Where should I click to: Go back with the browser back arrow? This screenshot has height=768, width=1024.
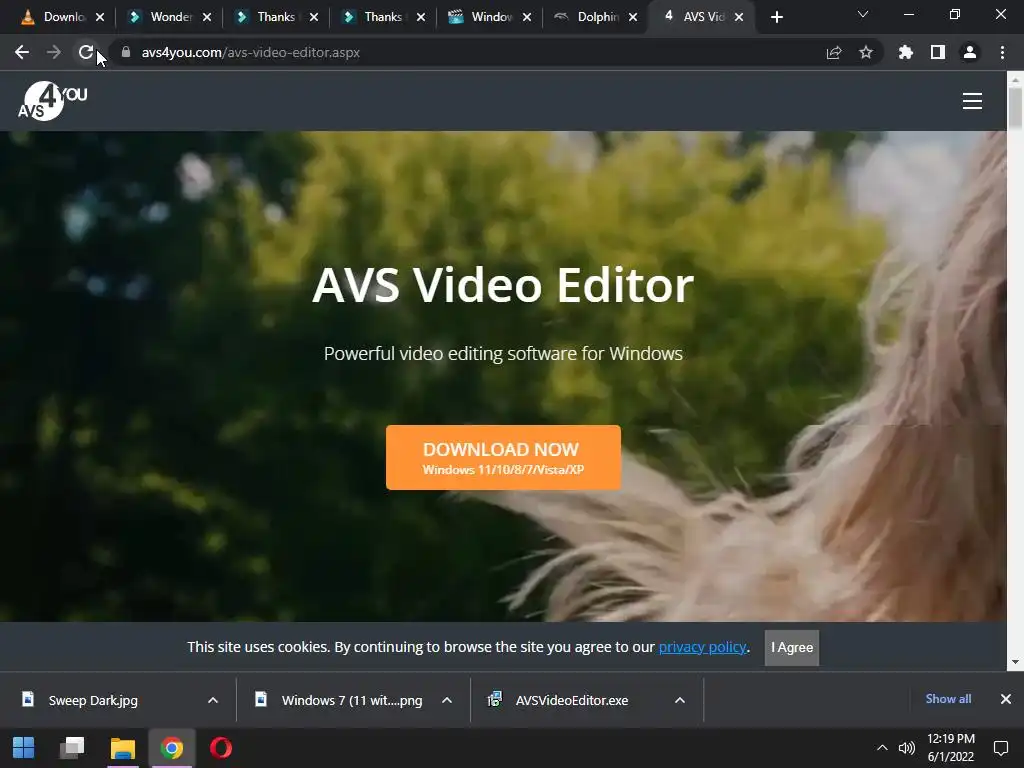coord(22,52)
